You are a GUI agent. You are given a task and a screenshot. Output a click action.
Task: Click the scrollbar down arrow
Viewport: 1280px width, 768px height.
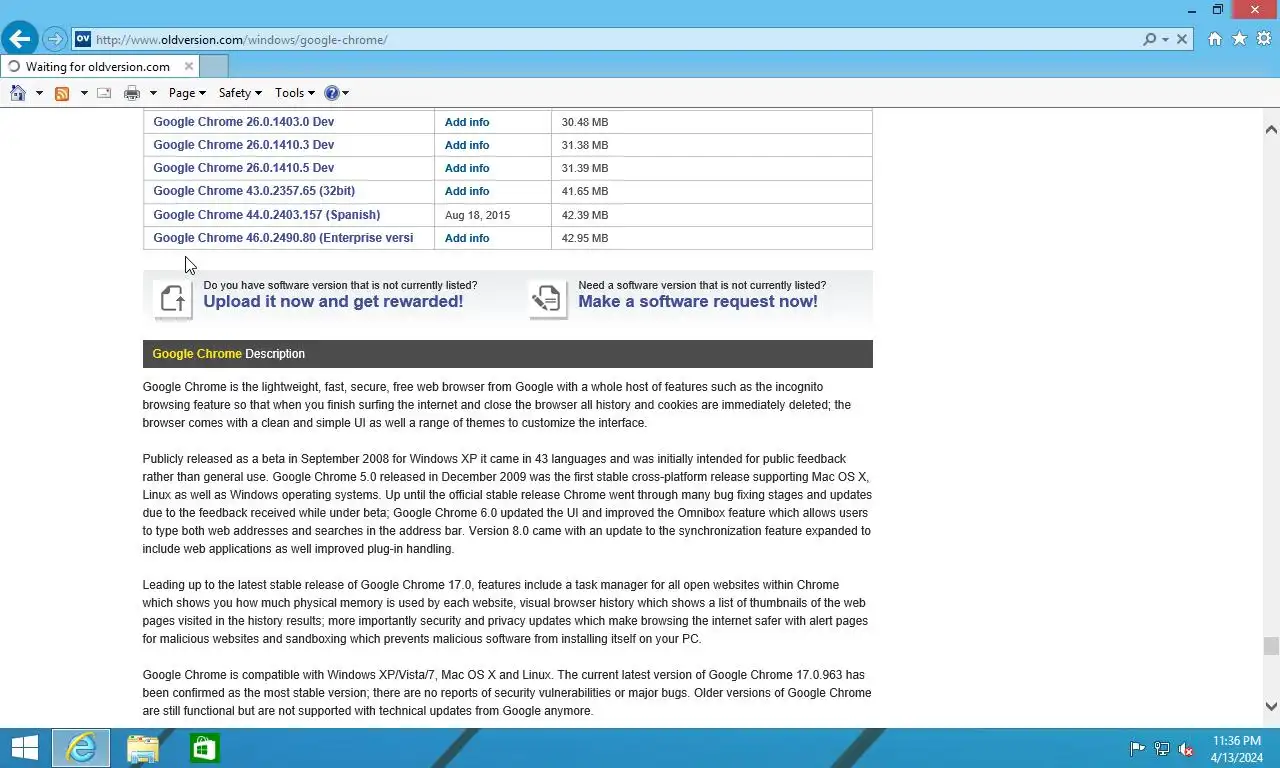click(x=1271, y=707)
